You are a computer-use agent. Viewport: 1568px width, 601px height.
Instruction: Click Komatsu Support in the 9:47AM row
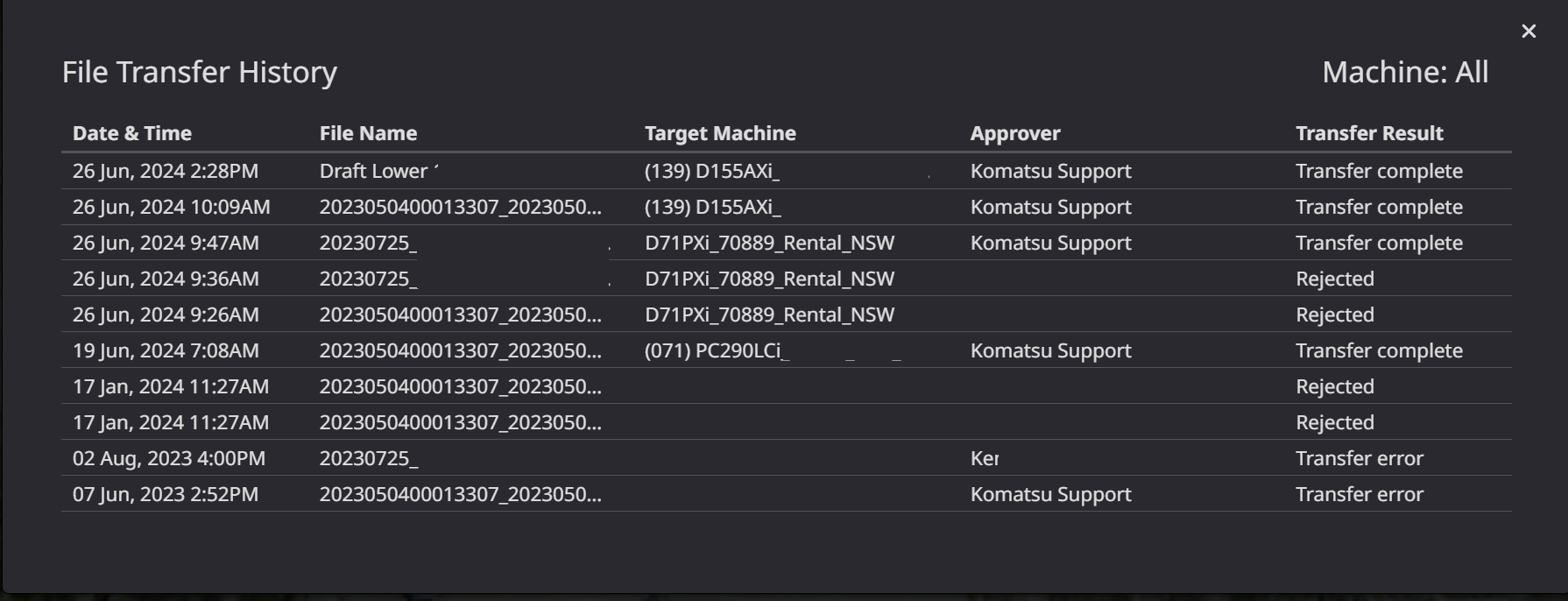click(x=1051, y=243)
